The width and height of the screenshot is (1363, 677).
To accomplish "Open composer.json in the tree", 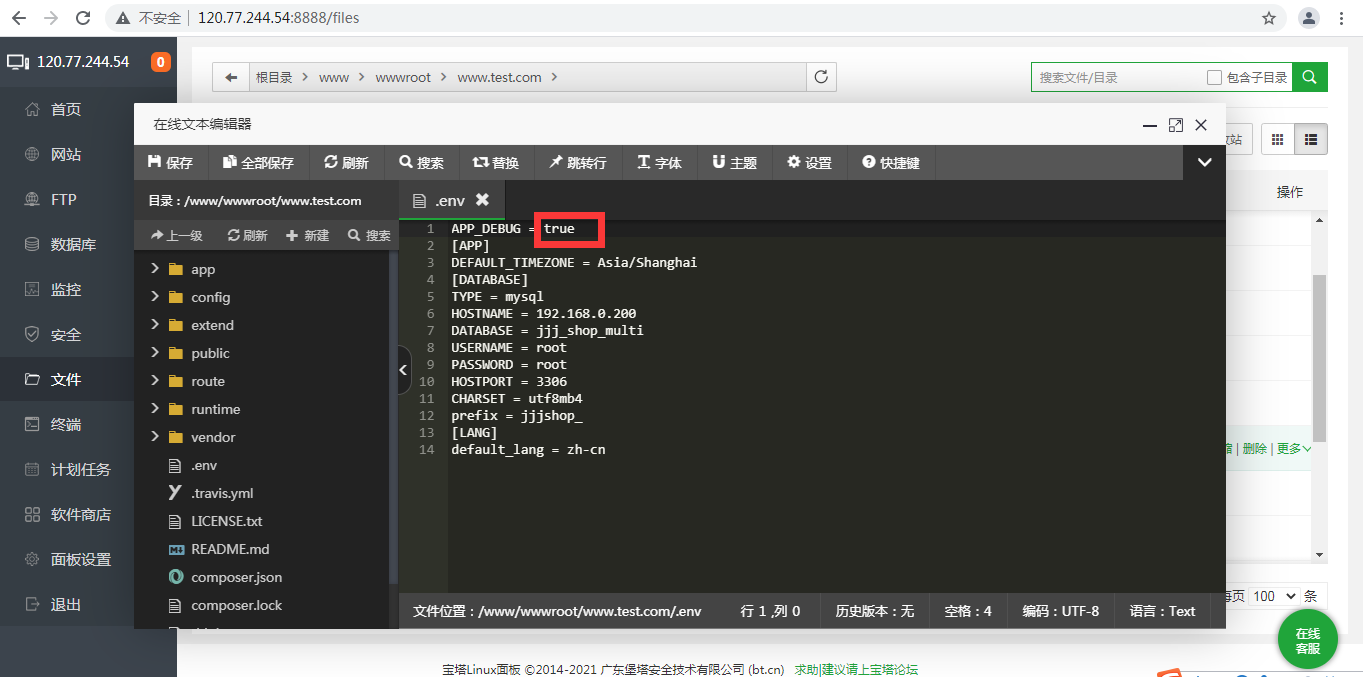I will (236, 577).
